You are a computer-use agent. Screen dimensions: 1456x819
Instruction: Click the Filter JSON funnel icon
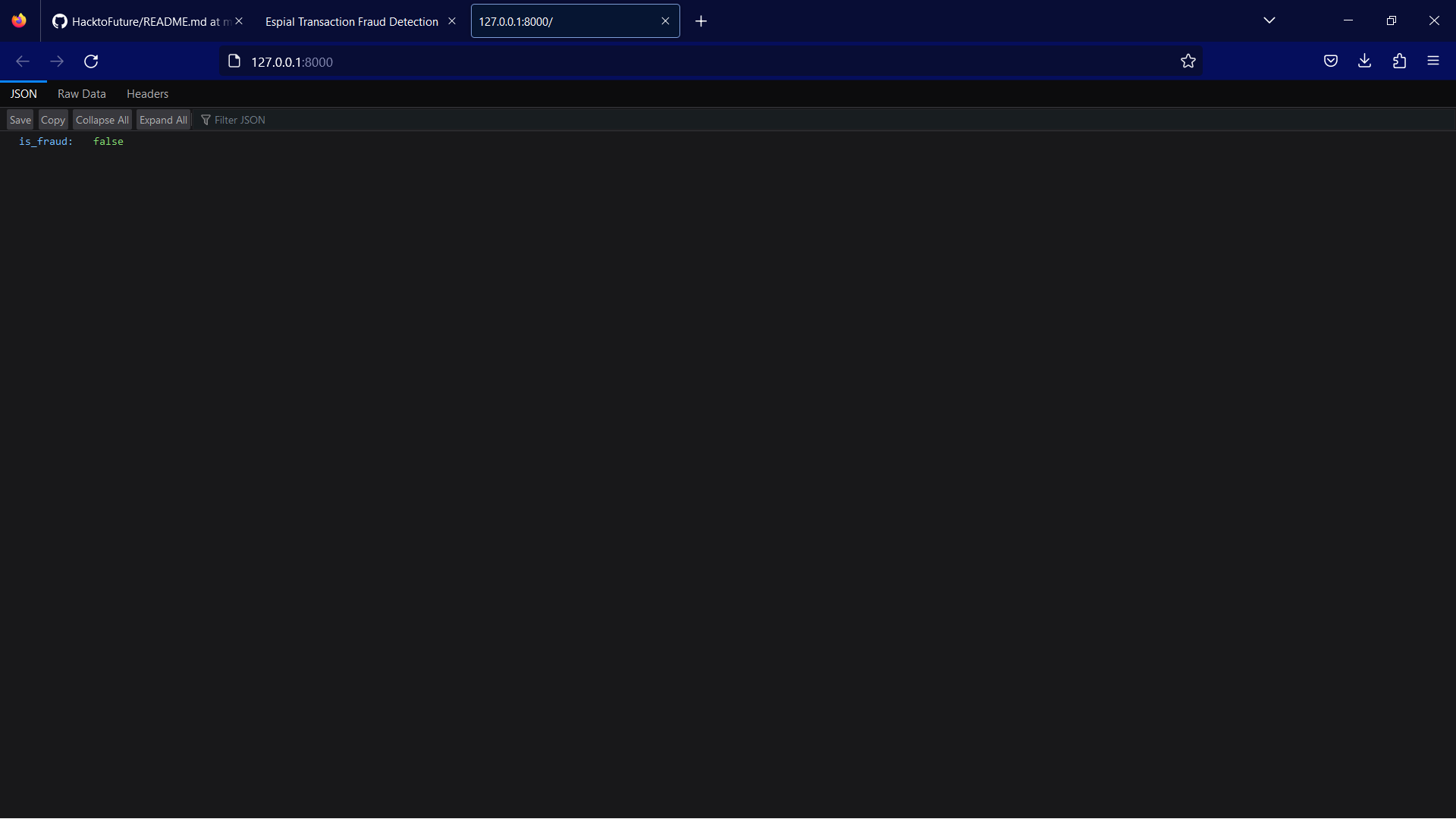pyautogui.click(x=206, y=119)
